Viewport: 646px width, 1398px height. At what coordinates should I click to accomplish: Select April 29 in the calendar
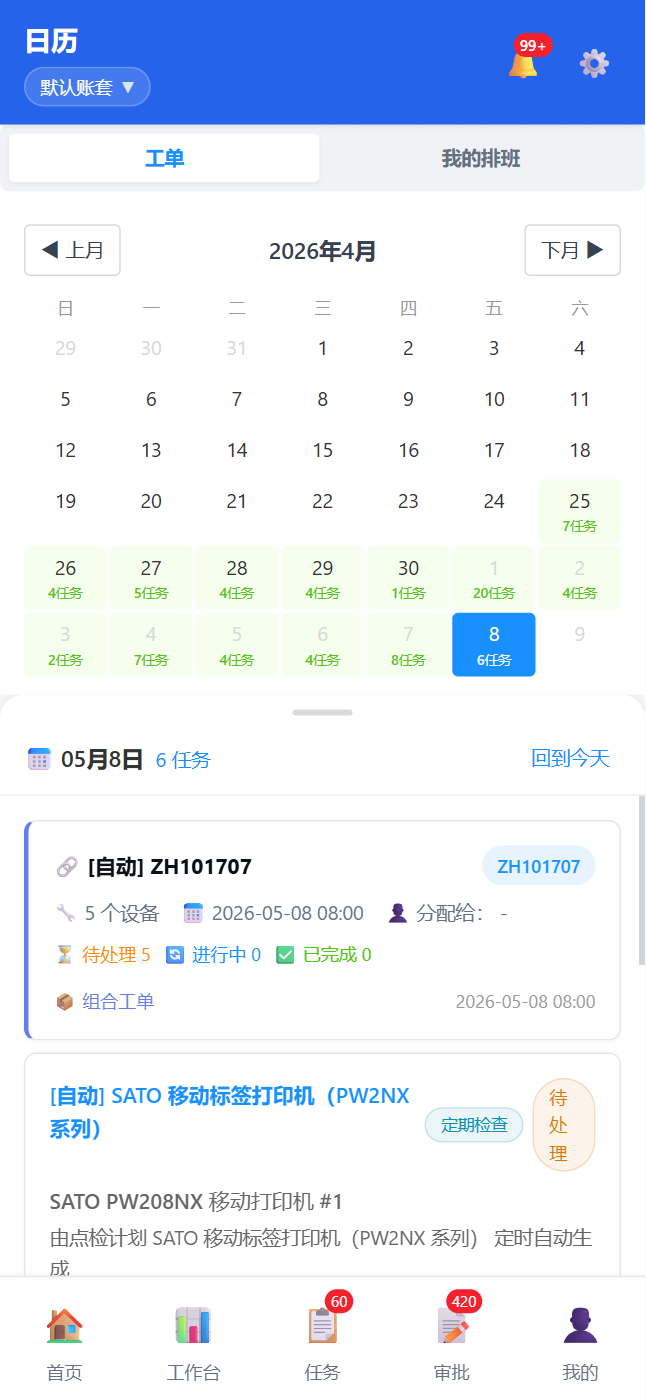click(x=323, y=578)
